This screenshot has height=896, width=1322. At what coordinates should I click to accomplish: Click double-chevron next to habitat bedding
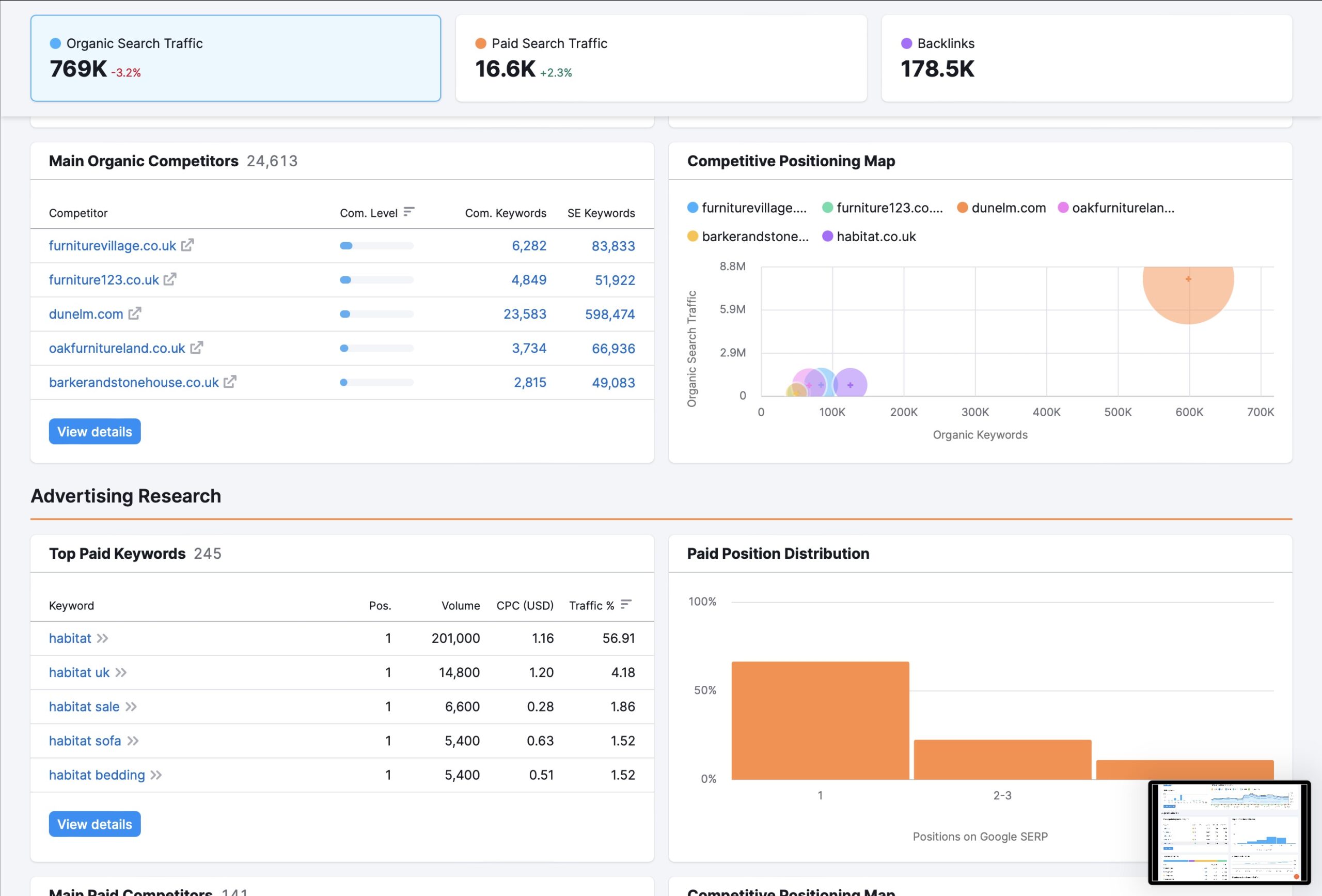pyautogui.click(x=156, y=775)
